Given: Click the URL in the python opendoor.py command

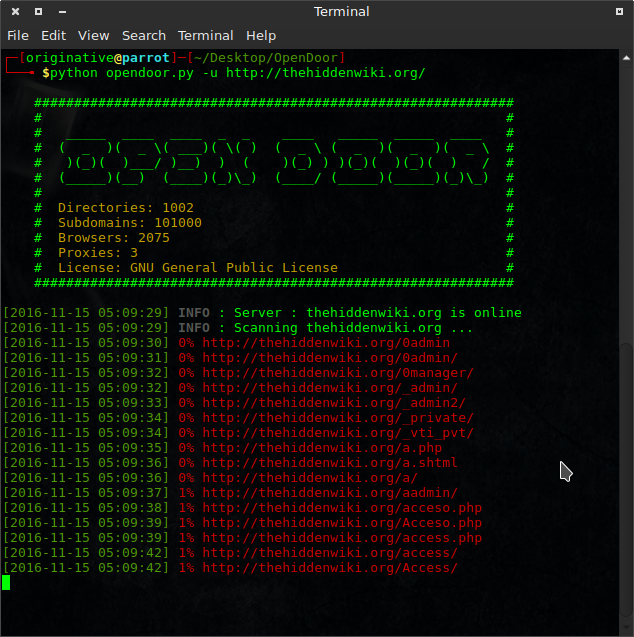Looking at the screenshot, I should click(325, 73).
